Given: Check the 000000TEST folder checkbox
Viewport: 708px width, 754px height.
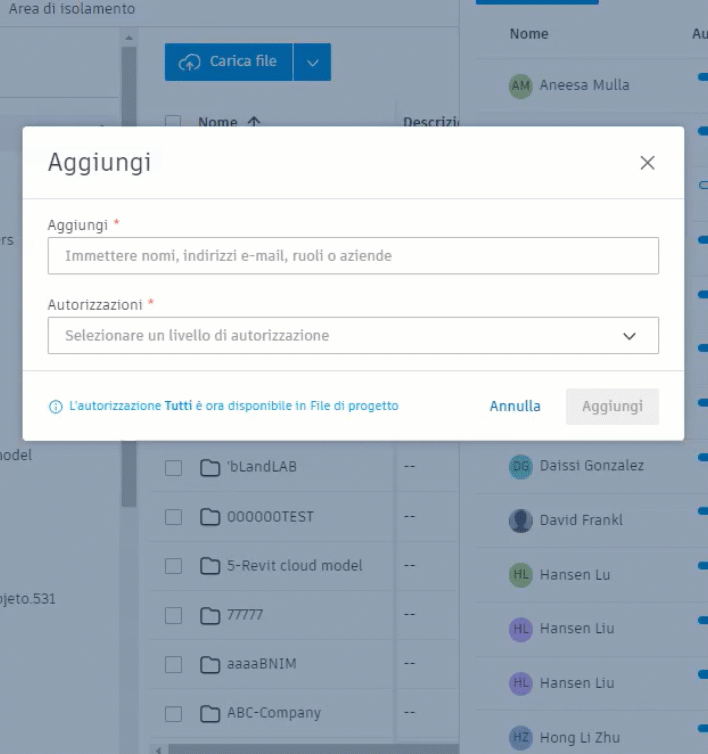Looking at the screenshot, I should pos(173,517).
